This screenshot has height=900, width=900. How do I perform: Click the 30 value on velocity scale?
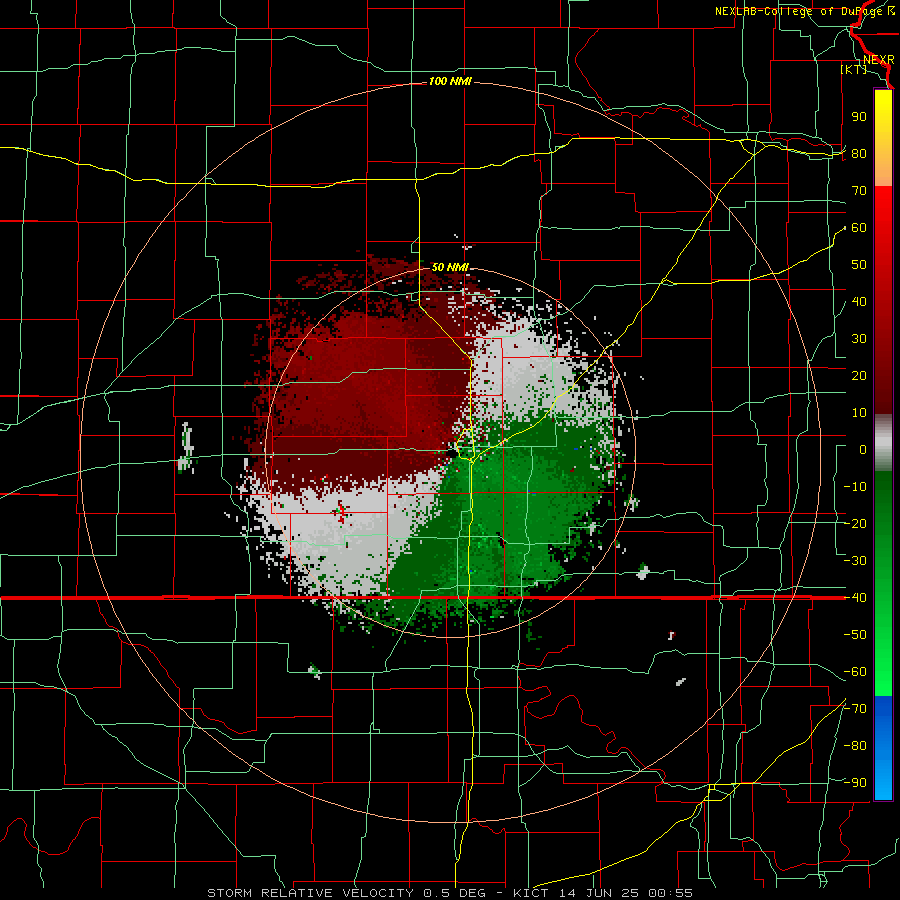859,339
